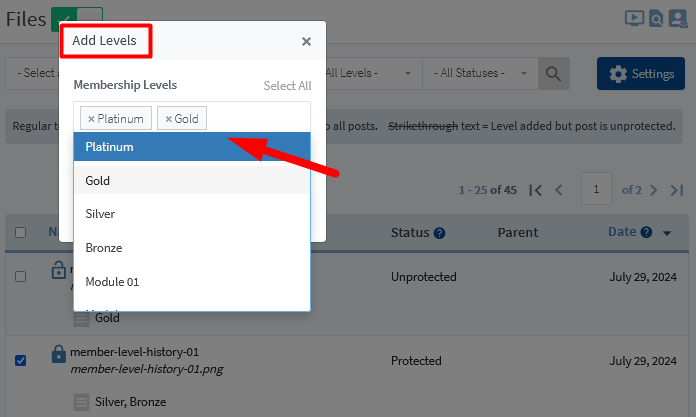Expand the All Statuses filter dropdown
The height and width of the screenshot is (417, 696).
click(480, 73)
